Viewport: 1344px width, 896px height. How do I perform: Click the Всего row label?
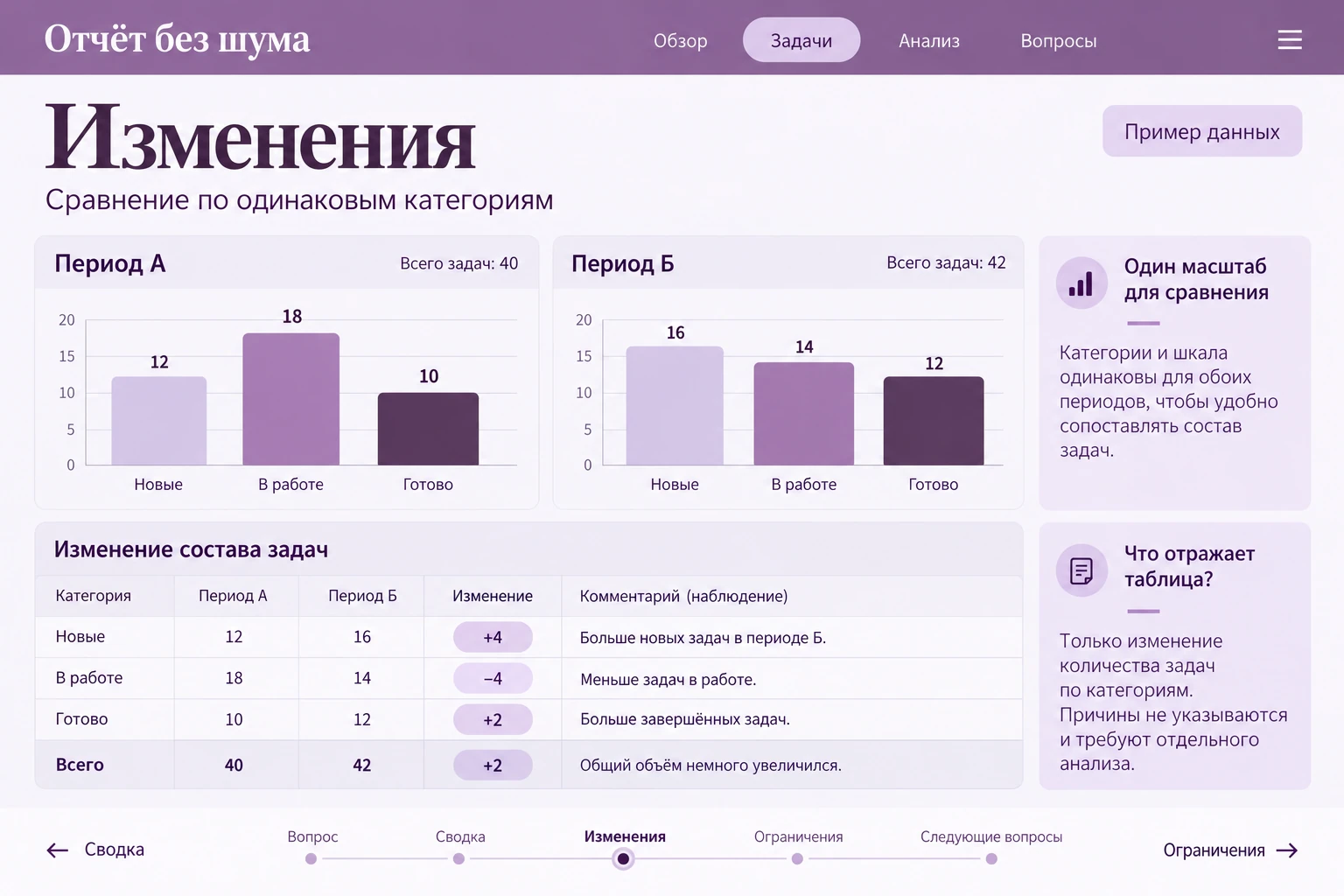point(80,765)
